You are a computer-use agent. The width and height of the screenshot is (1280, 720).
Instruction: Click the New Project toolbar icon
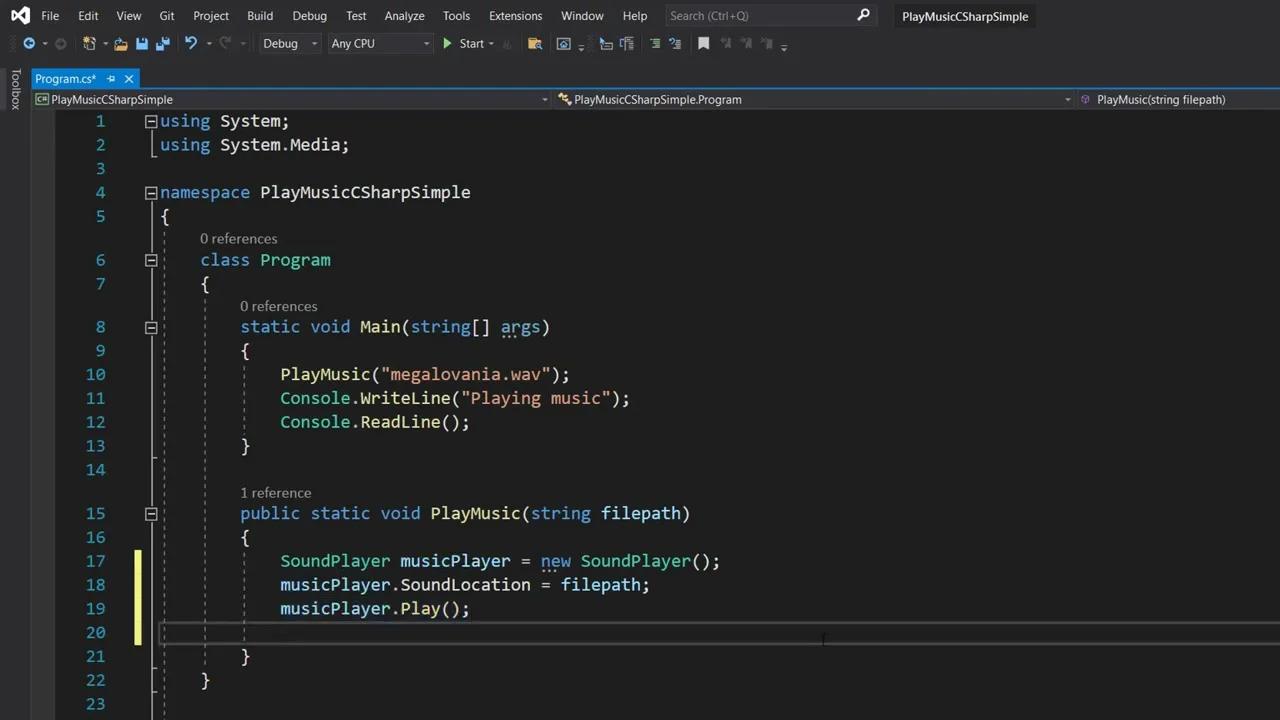89,43
